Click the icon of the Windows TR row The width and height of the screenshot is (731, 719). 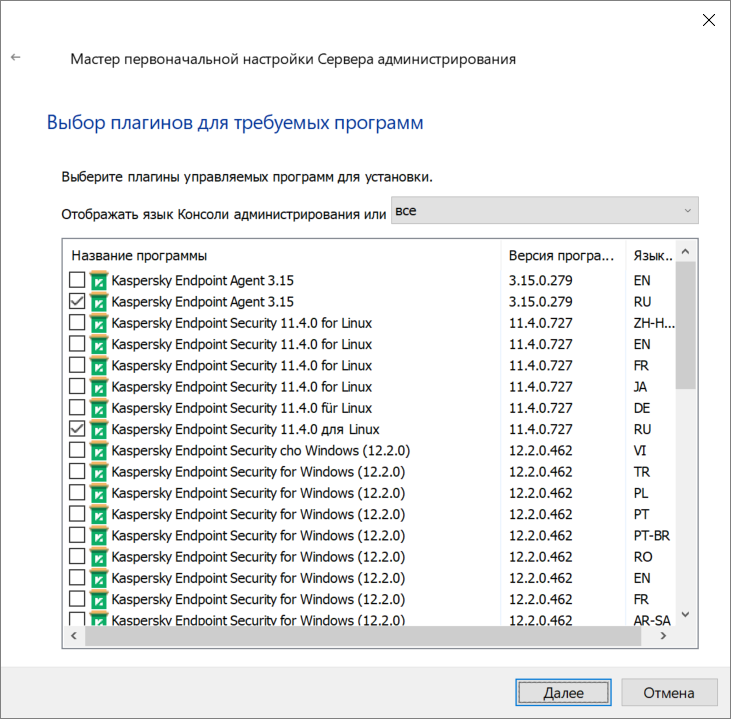[99, 472]
